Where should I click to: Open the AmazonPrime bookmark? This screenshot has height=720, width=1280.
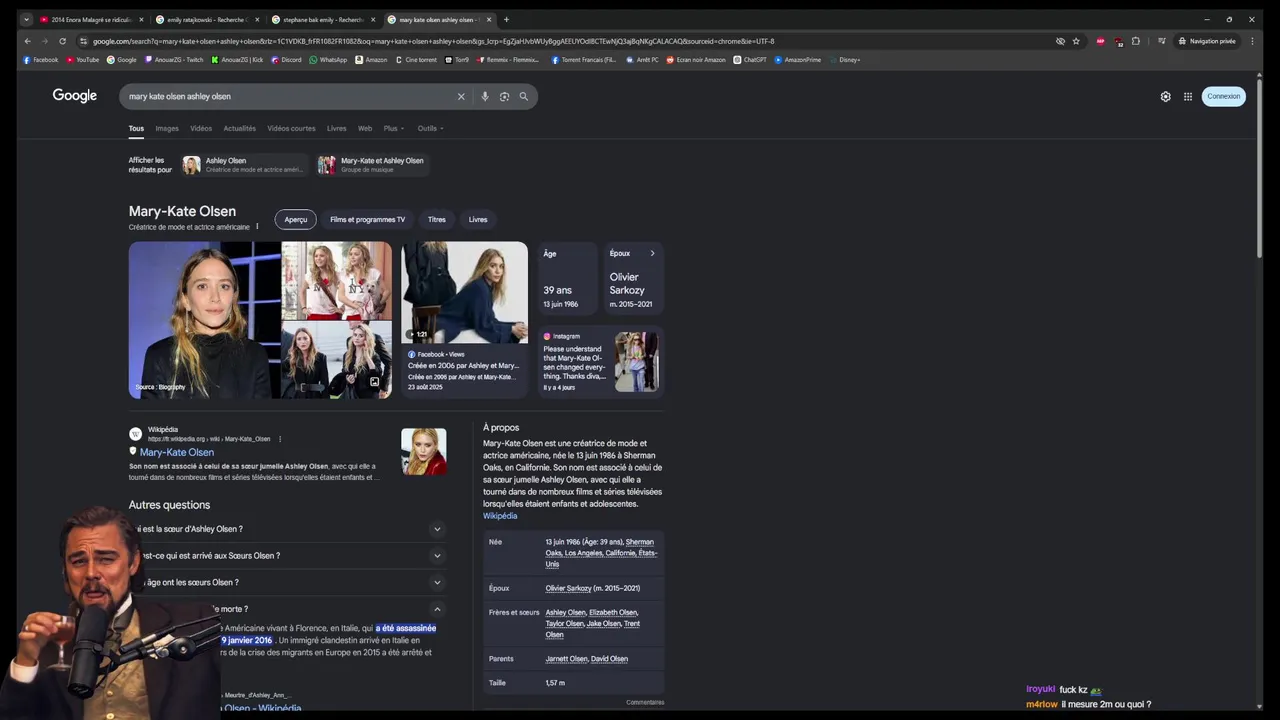[x=798, y=60]
